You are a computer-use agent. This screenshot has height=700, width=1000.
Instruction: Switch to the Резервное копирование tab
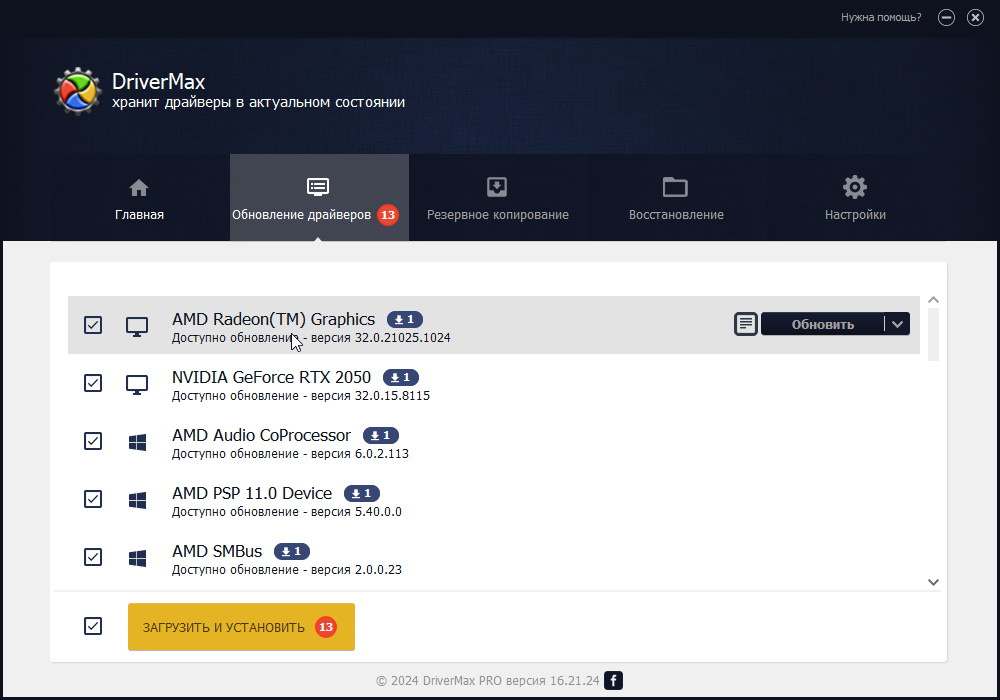click(497, 198)
